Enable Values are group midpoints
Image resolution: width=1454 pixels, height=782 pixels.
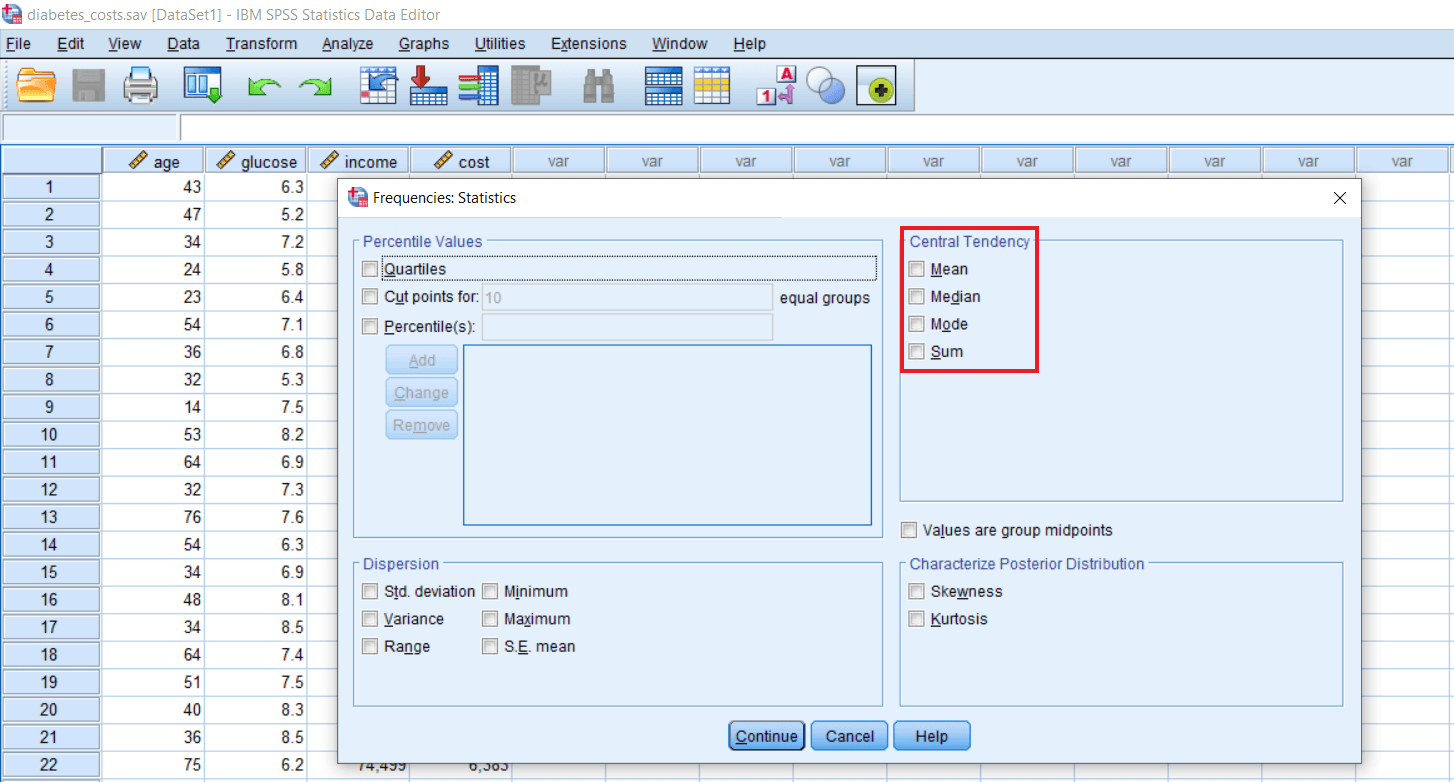(x=909, y=530)
